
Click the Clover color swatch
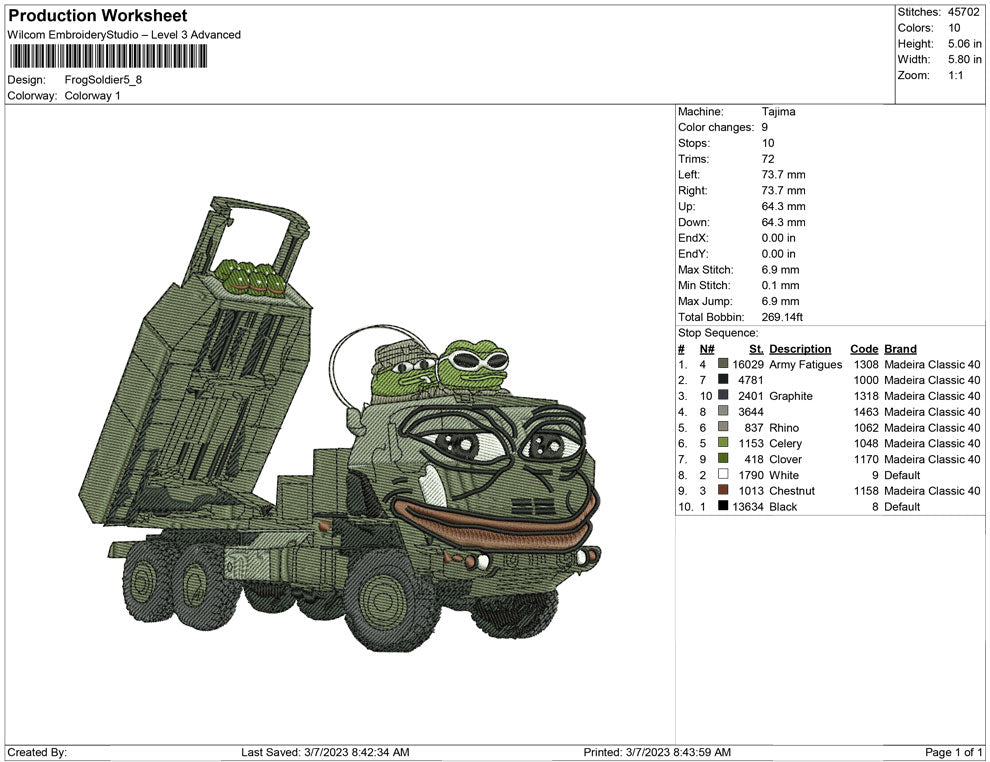(723, 459)
